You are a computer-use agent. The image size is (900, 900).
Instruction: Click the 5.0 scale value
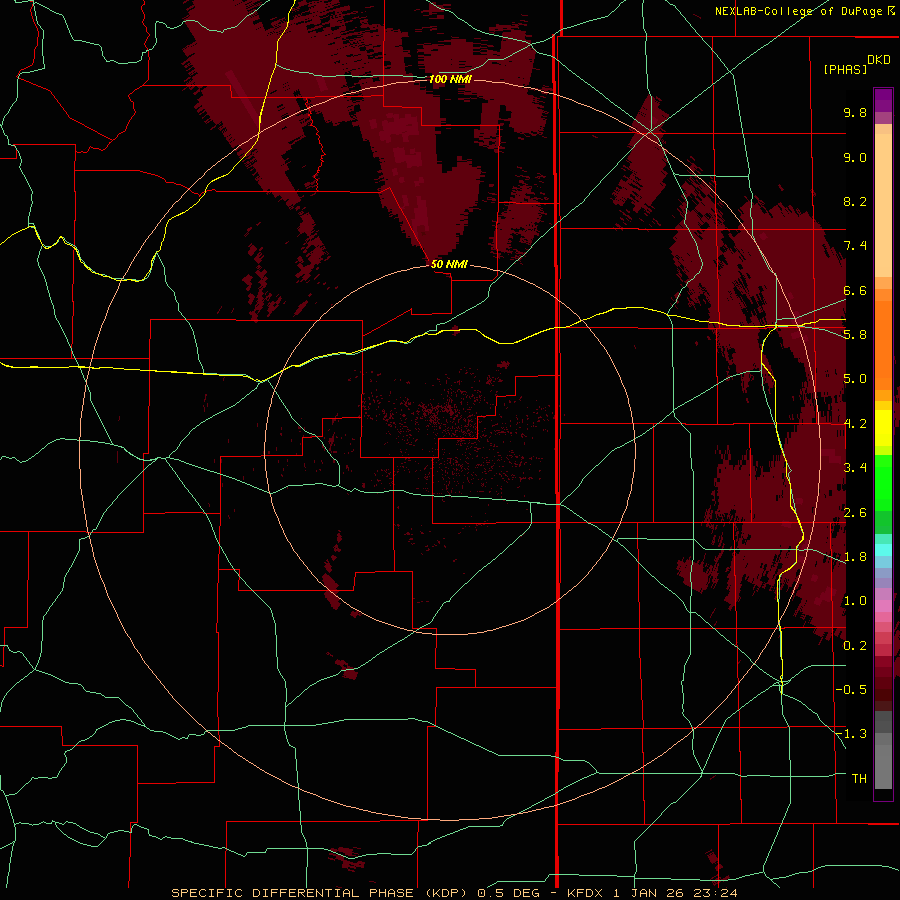point(855,379)
